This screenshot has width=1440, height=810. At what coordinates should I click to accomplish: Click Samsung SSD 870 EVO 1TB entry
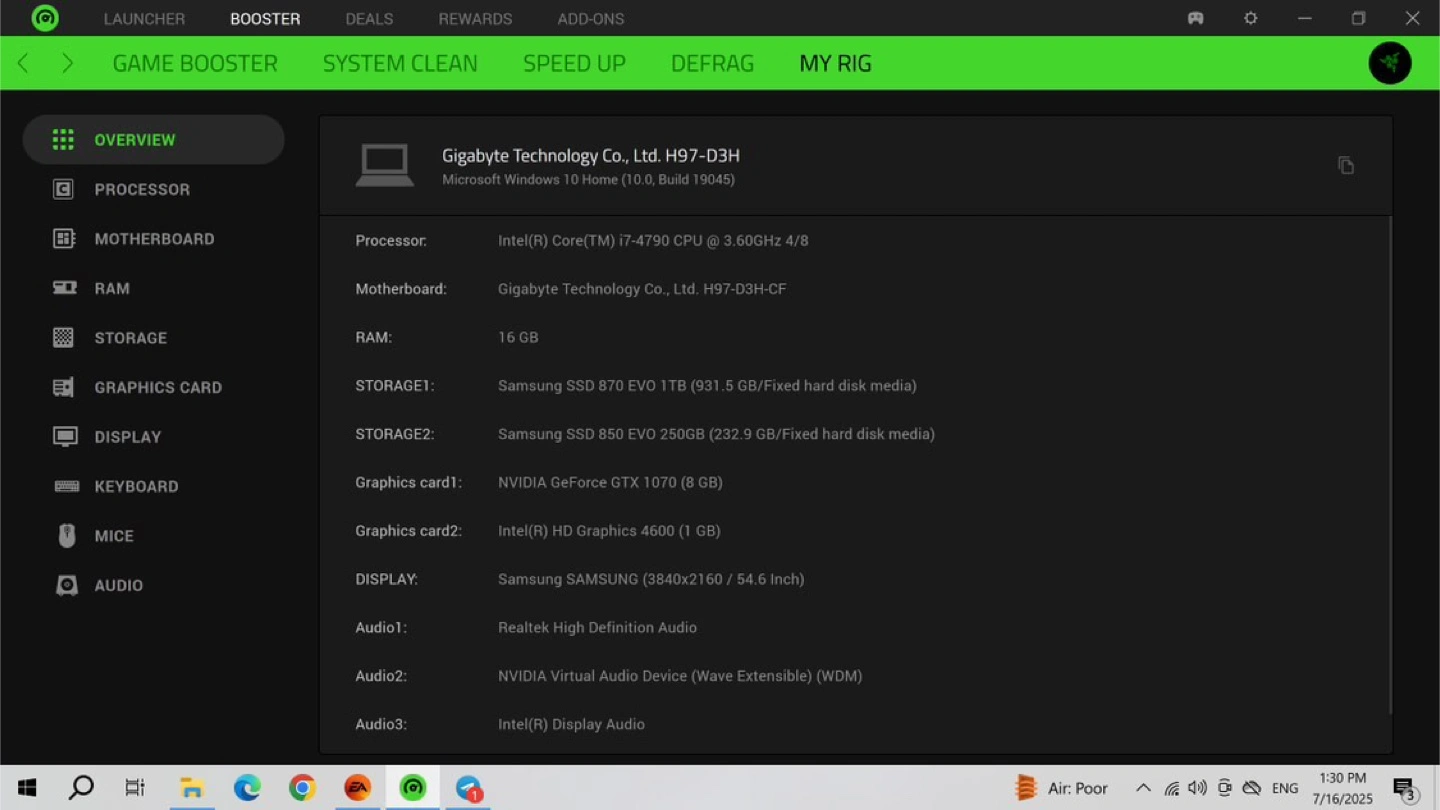tap(707, 386)
